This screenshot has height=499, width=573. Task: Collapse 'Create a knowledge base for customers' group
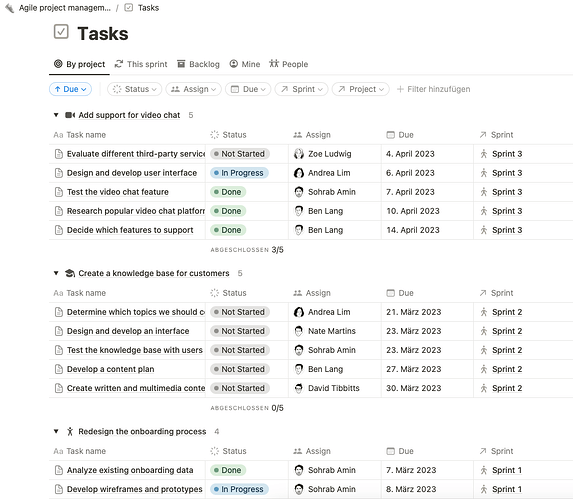click(x=56, y=273)
